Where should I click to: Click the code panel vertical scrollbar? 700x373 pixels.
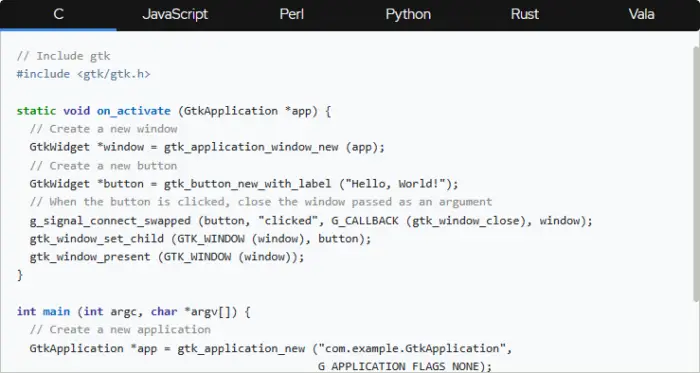click(696, 173)
